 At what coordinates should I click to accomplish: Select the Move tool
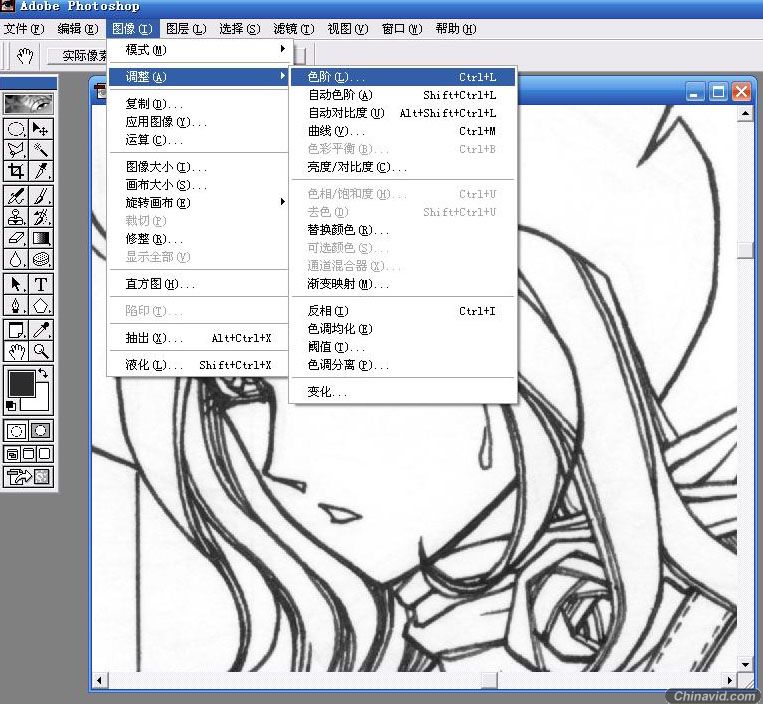click(40, 129)
